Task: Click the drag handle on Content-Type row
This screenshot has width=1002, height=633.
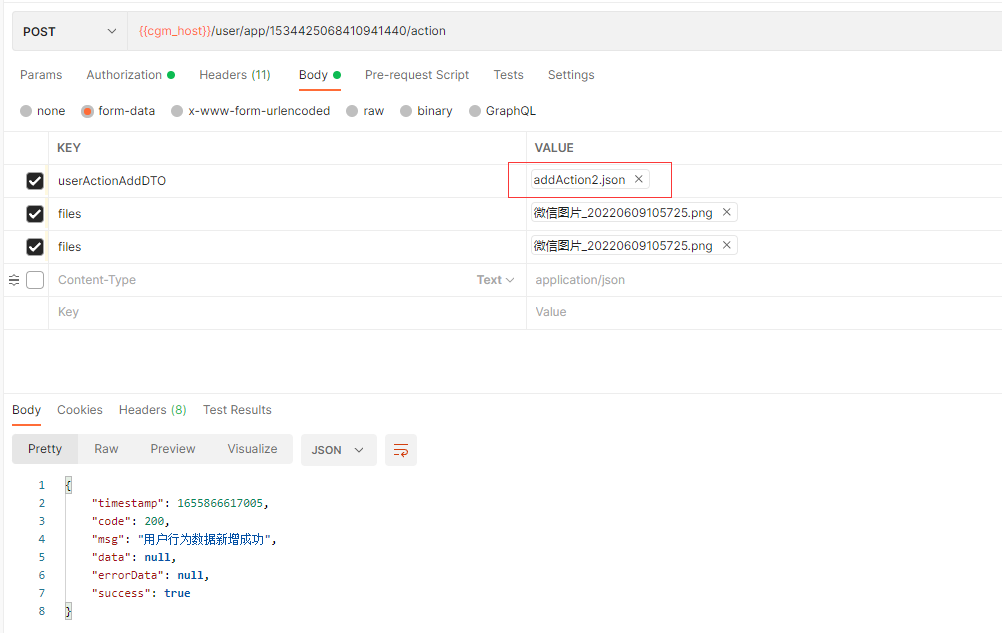Action: click(x=13, y=280)
